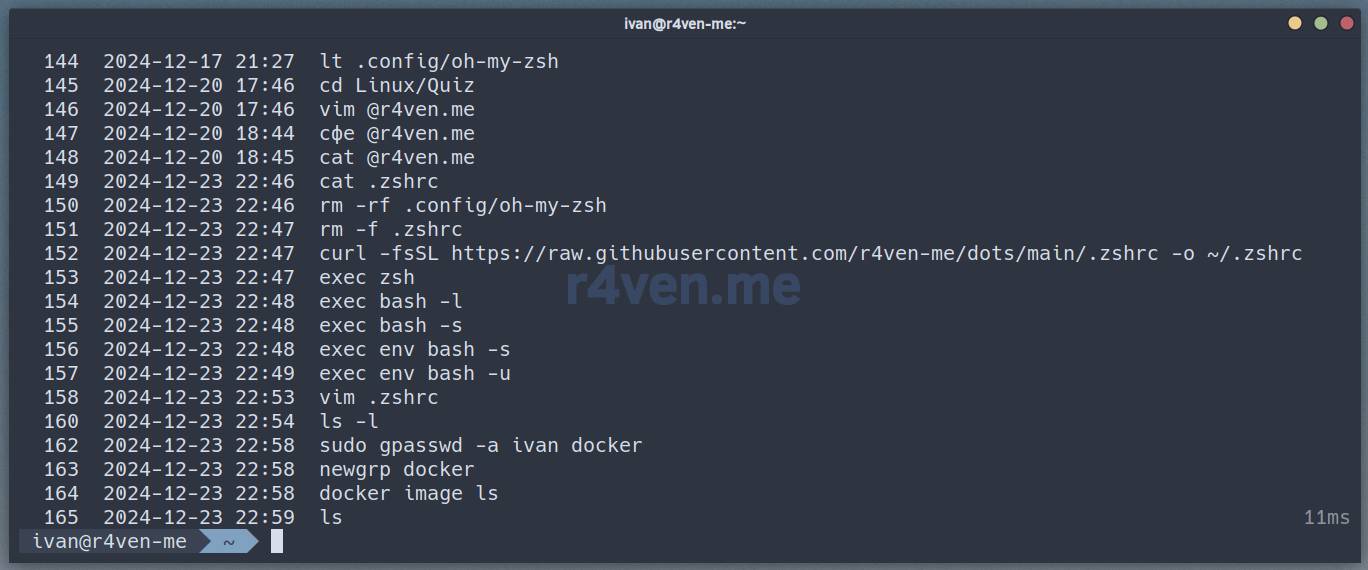Screen dimensions: 1368x570
Task: Click the yellow minimize window button
Action: tap(1295, 23)
